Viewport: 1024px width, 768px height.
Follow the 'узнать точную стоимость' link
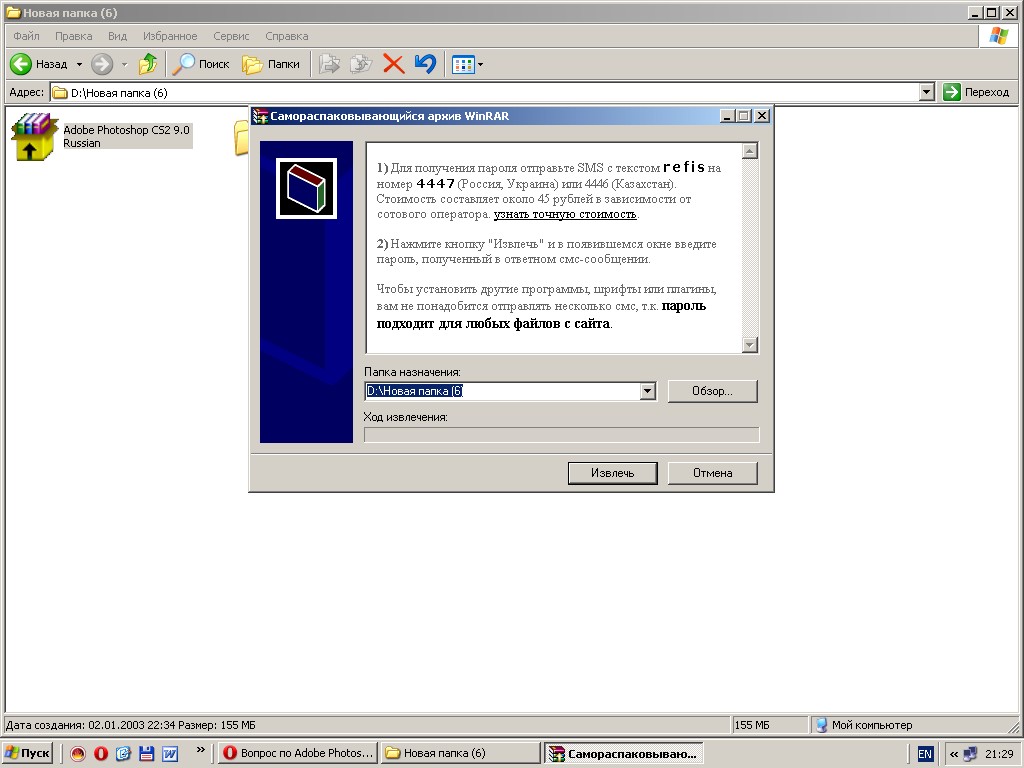coord(565,214)
